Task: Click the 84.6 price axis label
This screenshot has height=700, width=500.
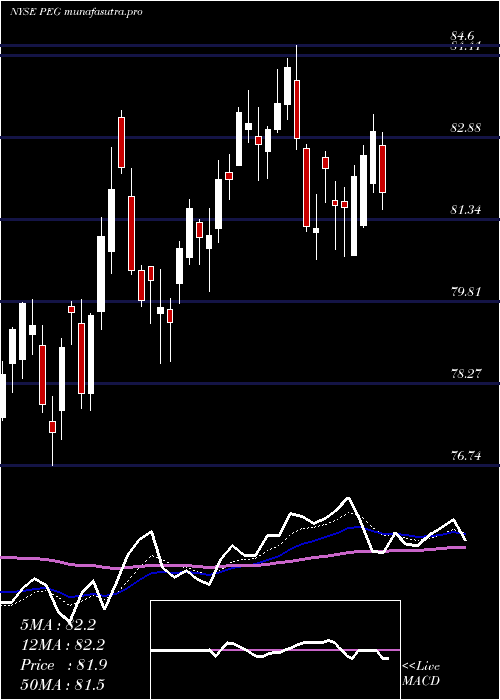Action: click(x=464, y=36)
